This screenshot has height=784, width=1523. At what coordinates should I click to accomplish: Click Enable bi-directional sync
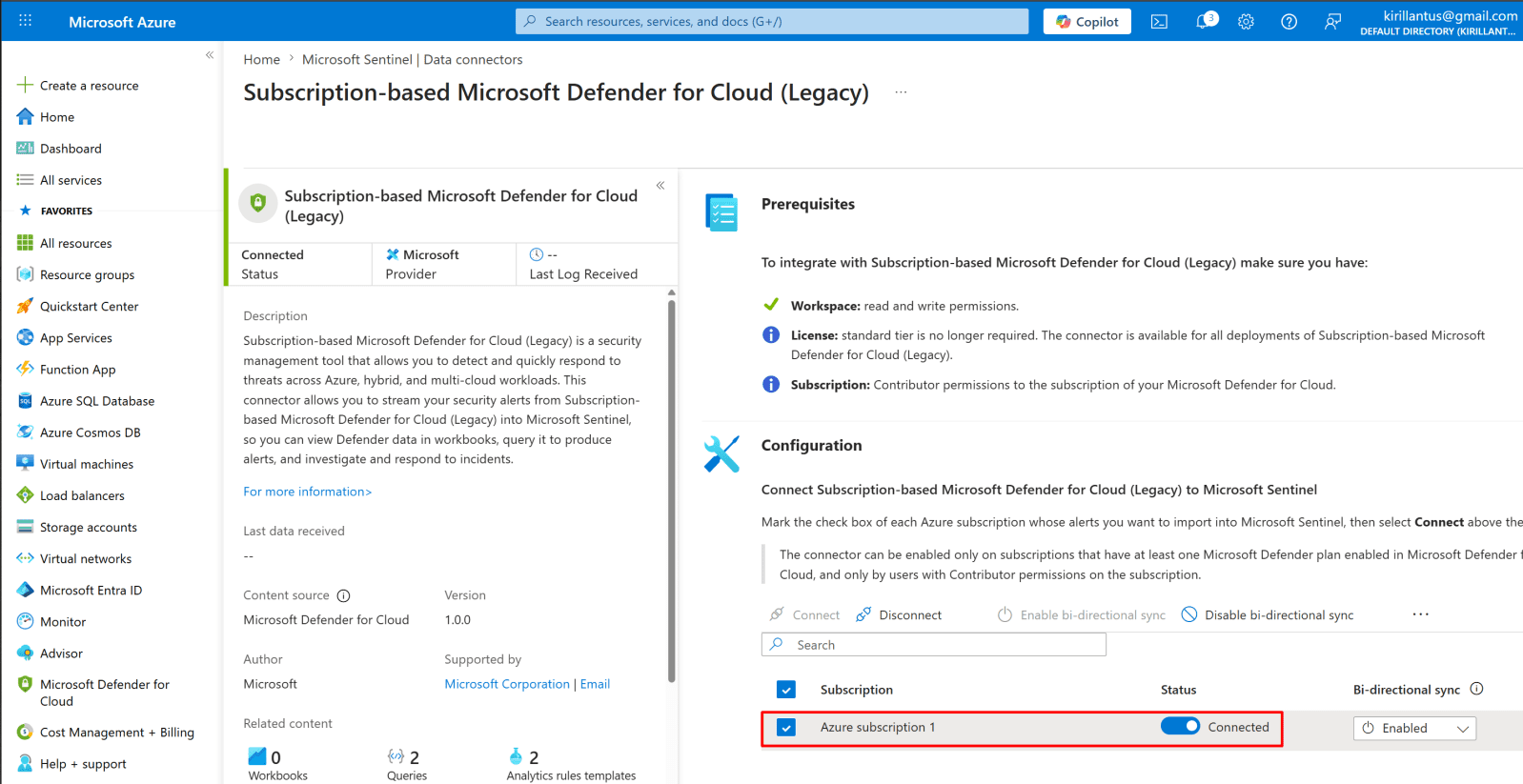pos(1081,614)
